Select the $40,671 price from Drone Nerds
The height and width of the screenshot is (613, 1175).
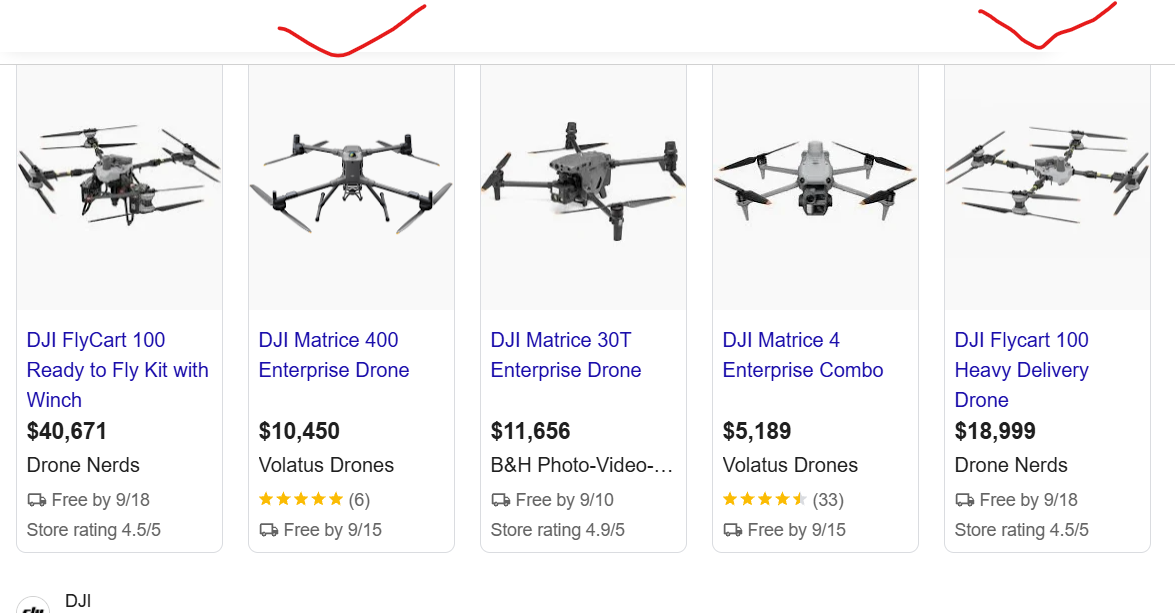[x=67, y=431]
